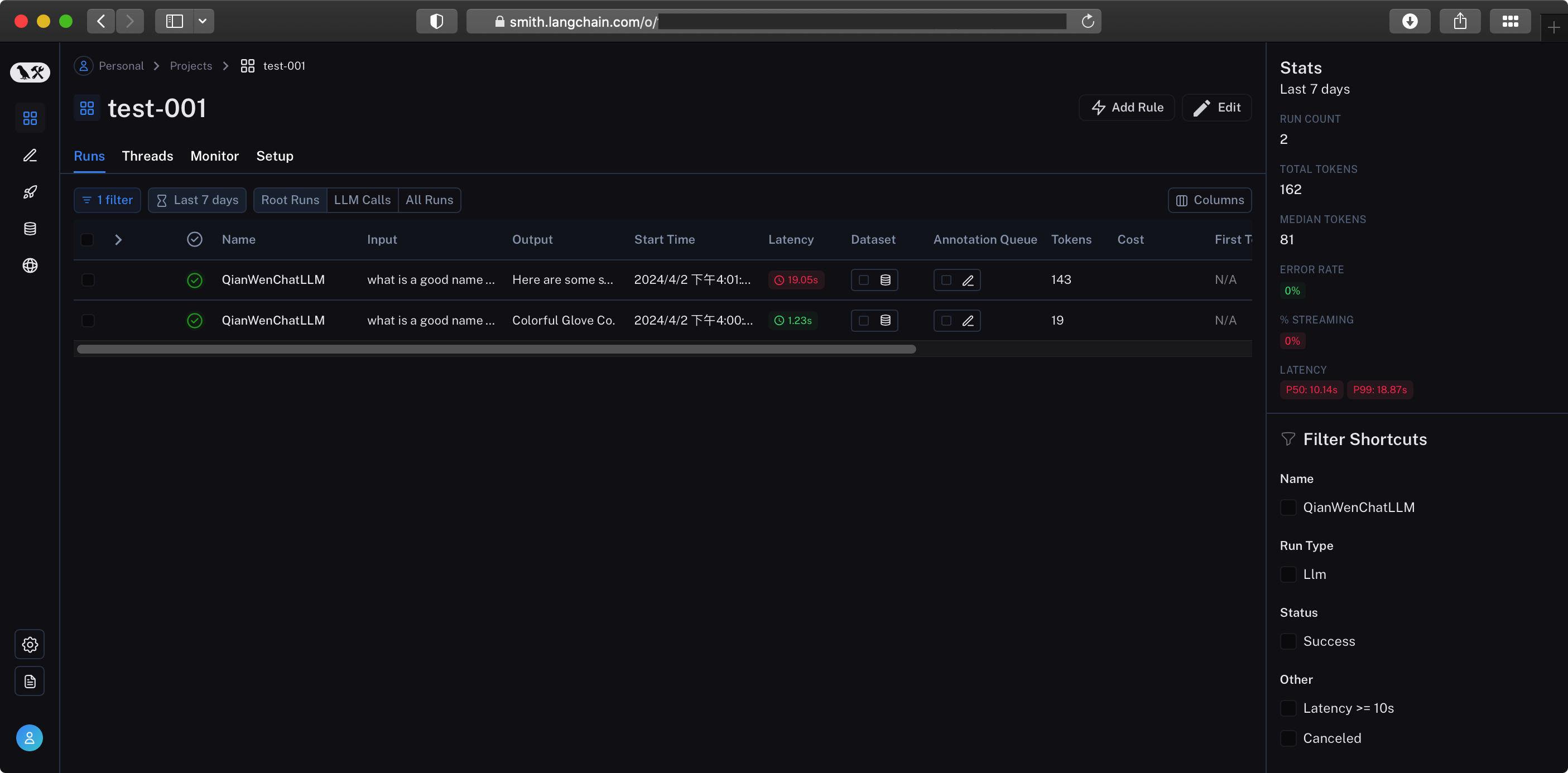Select the 19.05s latency run row checkbox
This screenshot has height=773, width=1568.
pos(88,280)
